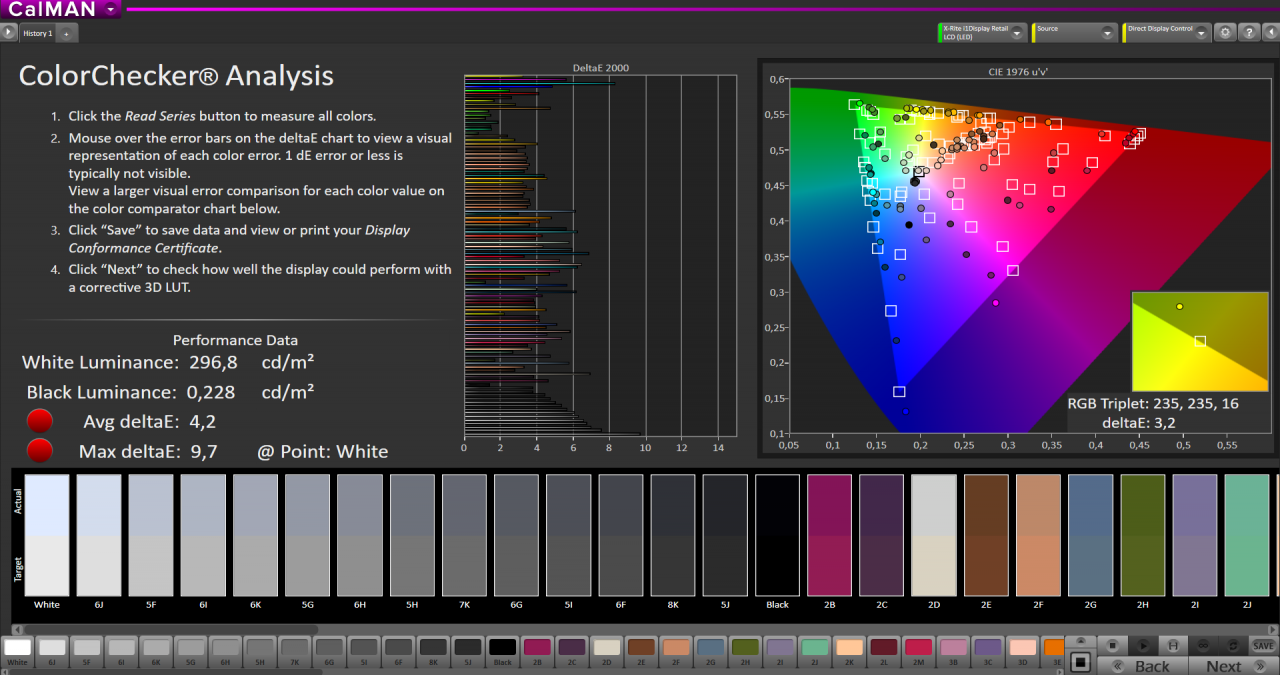1280x675 pixels.
Task: Open the CalMAN main menu dropdown arrow
Action: [112, 9]
